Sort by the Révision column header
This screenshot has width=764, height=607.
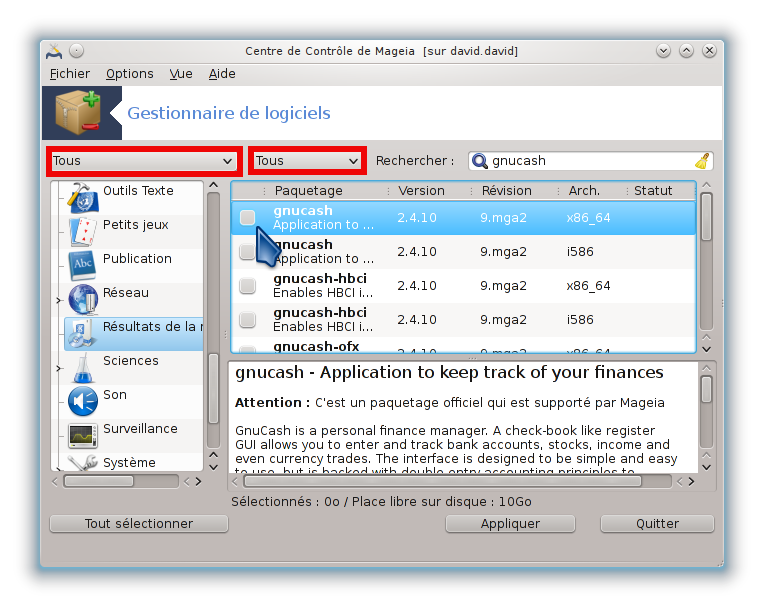click(x=507, y=190)
